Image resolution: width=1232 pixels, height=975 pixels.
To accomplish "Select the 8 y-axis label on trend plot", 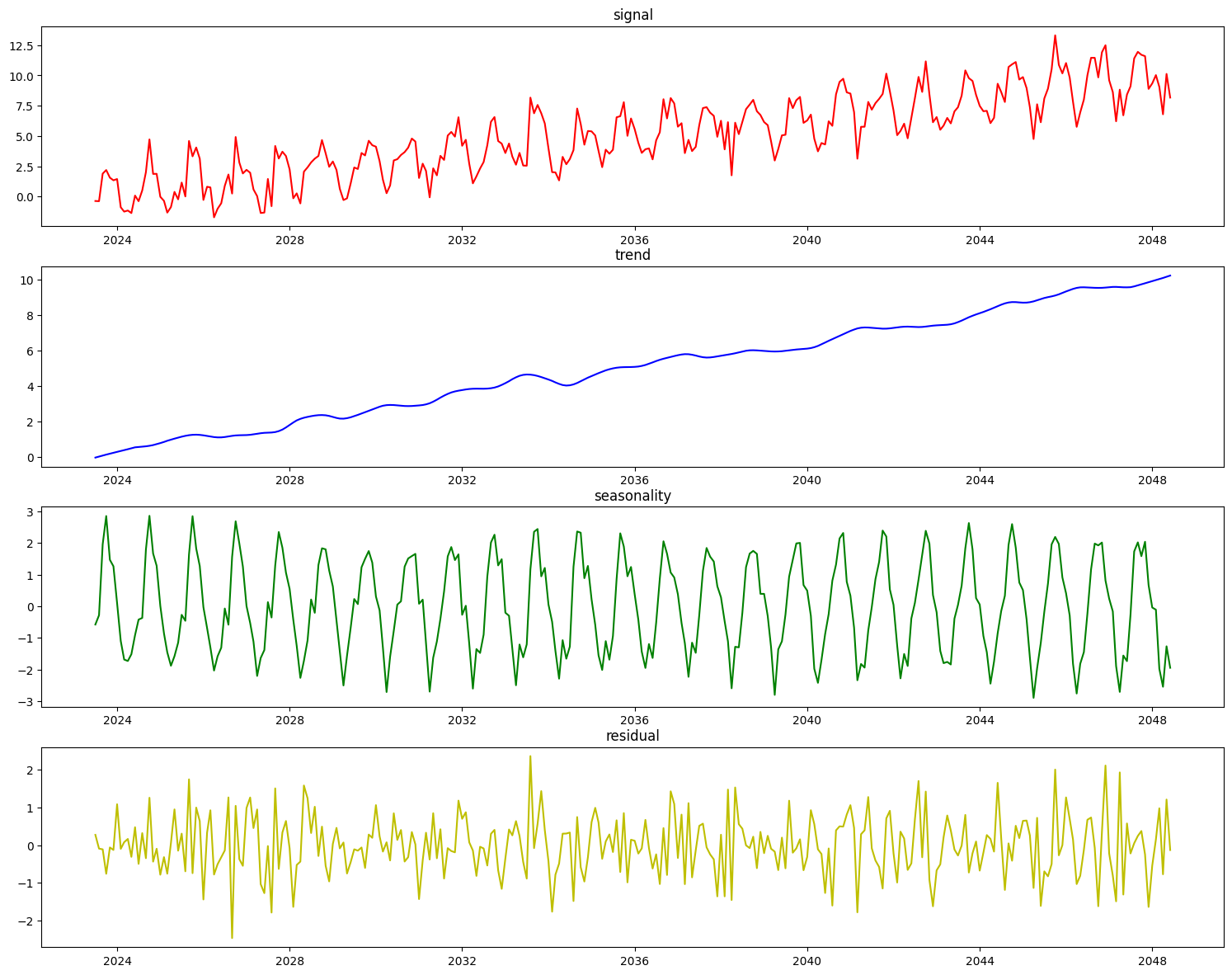I will pos(30,316).
